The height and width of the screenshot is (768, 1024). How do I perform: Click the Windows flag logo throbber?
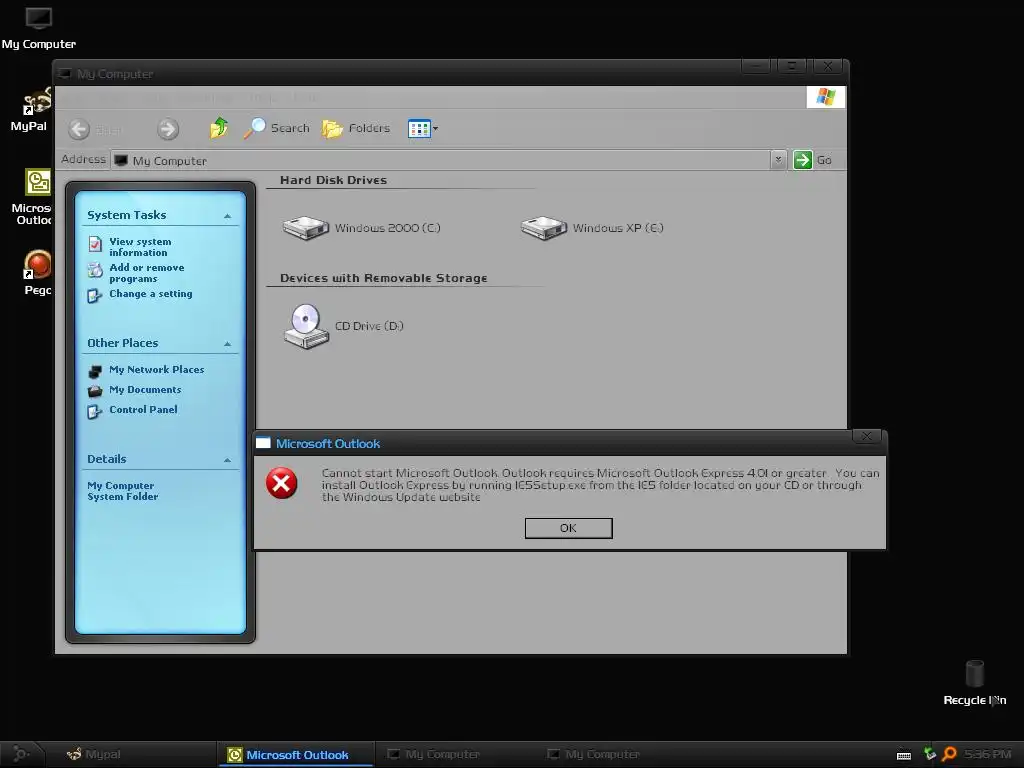tap(825, 97)
